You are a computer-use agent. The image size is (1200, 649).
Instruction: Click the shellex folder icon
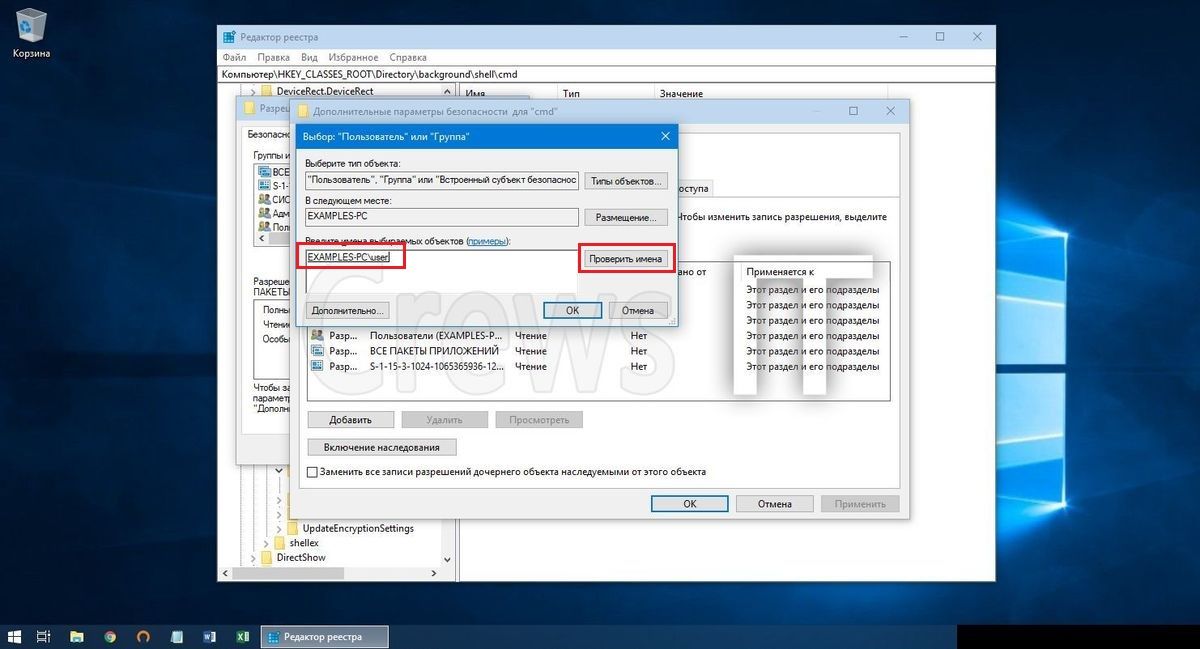pyautogui.click(x=280, y=543)
